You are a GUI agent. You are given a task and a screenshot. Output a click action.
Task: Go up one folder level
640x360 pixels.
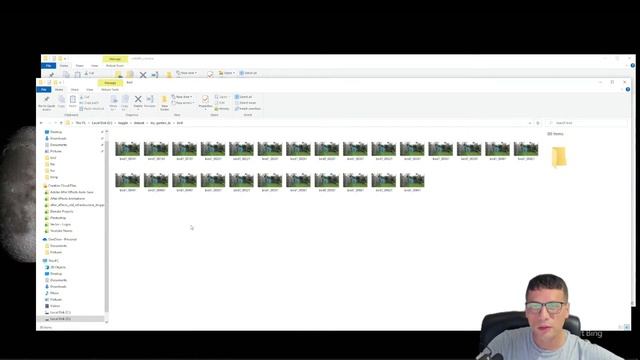[61, 123]
